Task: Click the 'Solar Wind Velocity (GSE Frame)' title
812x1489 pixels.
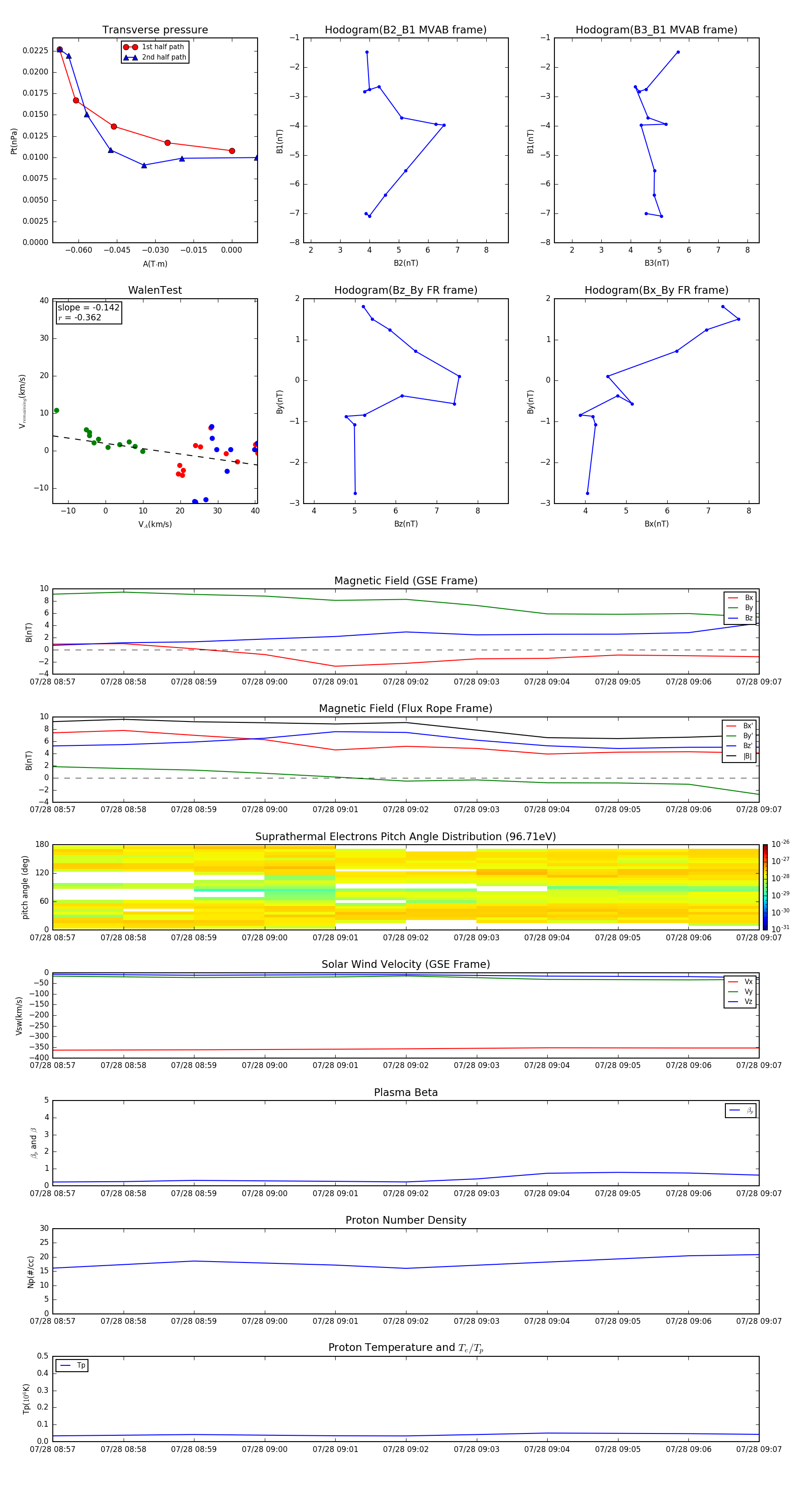Action: coord(406,965)
